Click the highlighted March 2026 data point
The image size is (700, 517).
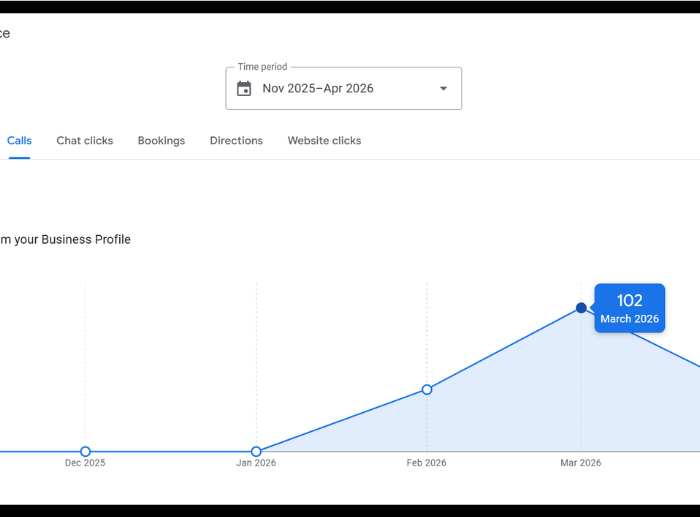tap(581, 308)
